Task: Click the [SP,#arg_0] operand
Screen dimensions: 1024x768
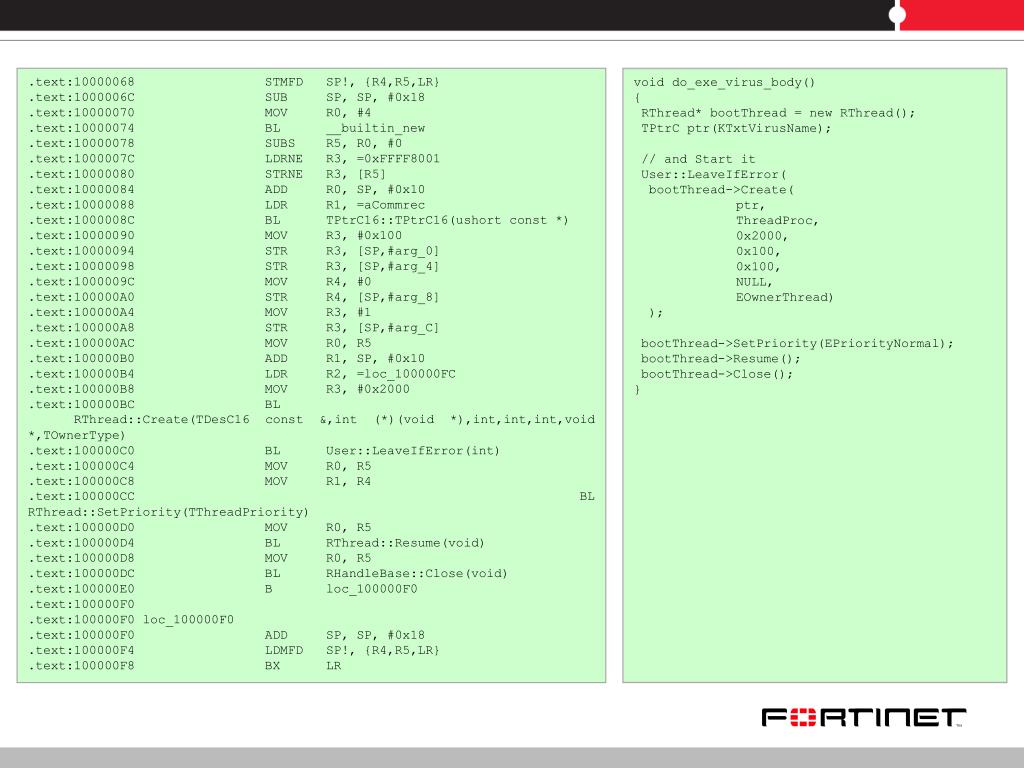Action: pyautogui.click(x=398, y=251)
